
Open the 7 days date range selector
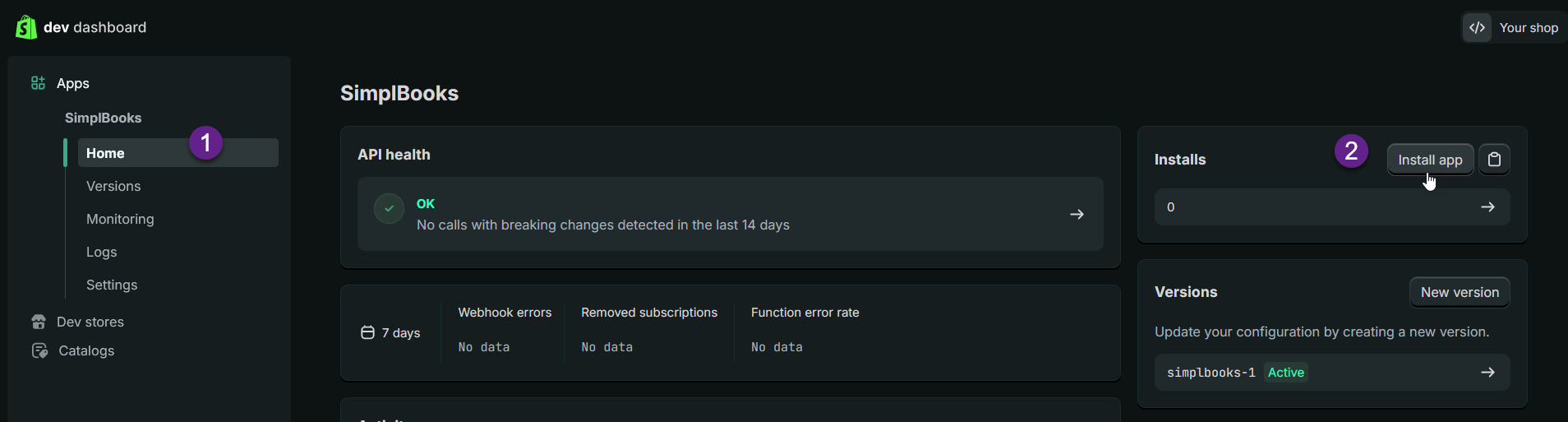(x=391, y=332)
